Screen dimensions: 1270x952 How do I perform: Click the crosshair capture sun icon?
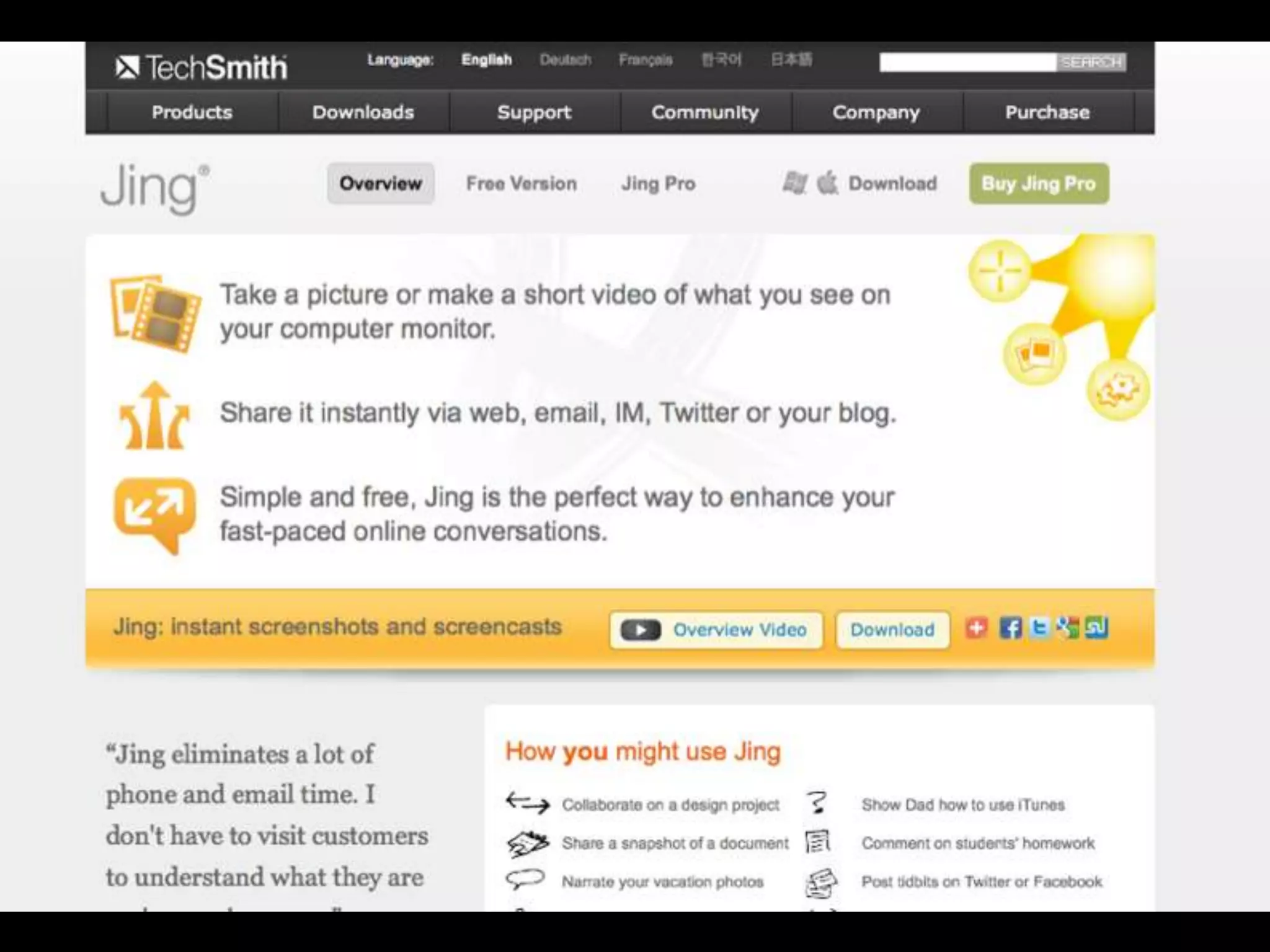(1000, 271)
